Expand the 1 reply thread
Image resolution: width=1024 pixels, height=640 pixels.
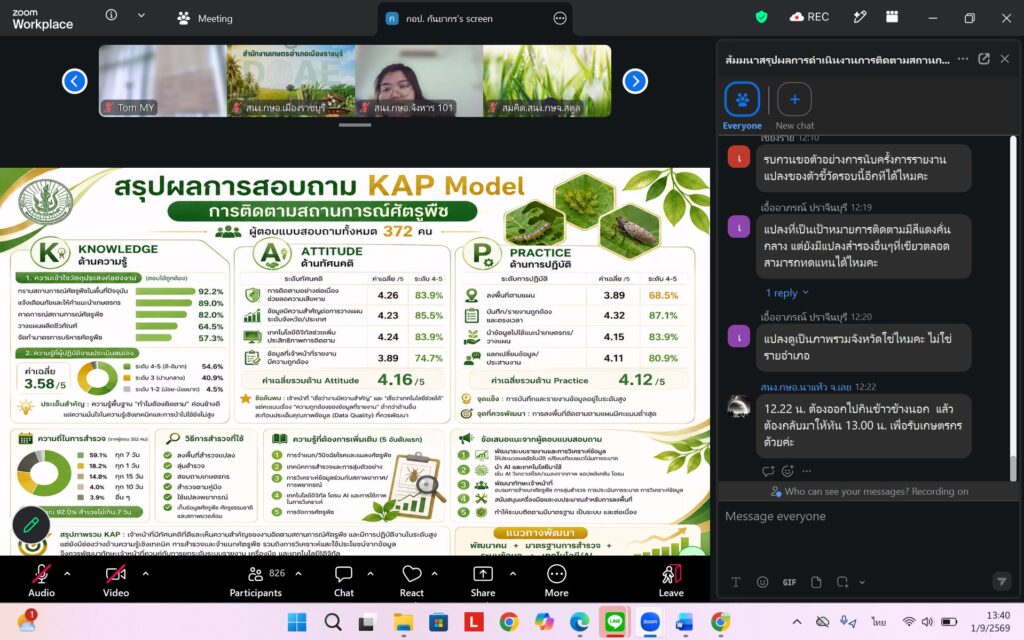[786, 293]
